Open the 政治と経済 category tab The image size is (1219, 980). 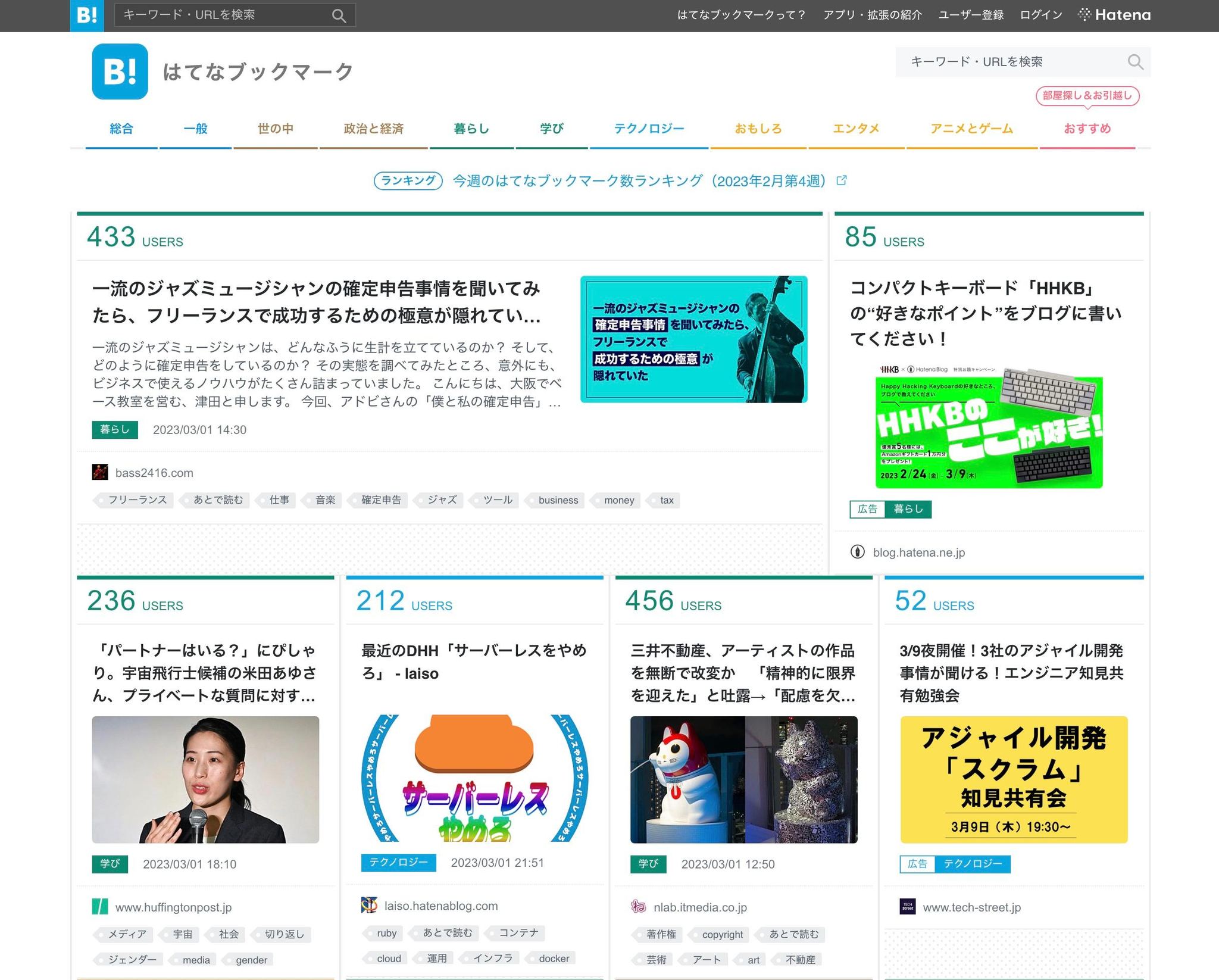tap(374, 129)
